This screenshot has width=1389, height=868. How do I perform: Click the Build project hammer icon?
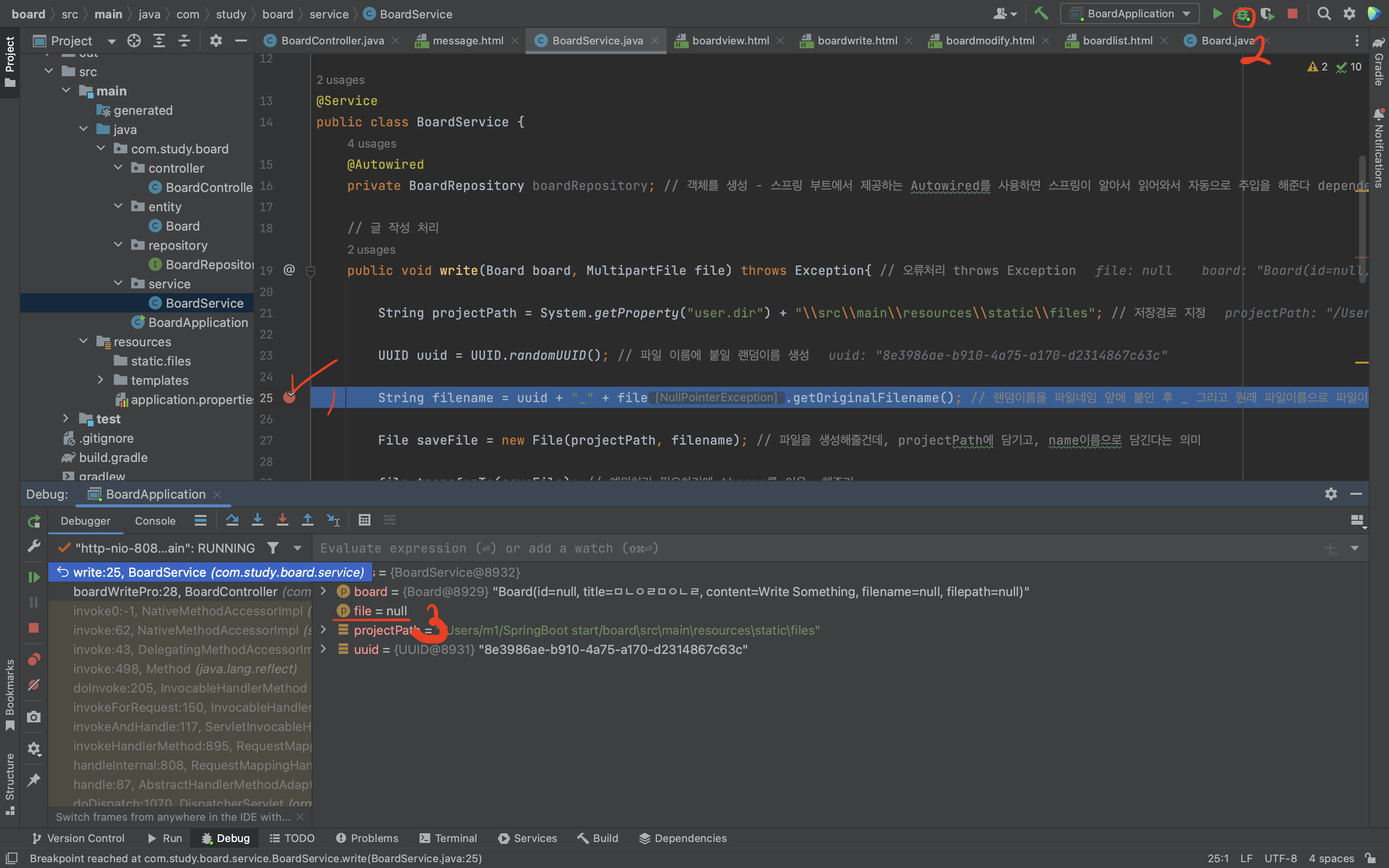[x=1041, y=14]
